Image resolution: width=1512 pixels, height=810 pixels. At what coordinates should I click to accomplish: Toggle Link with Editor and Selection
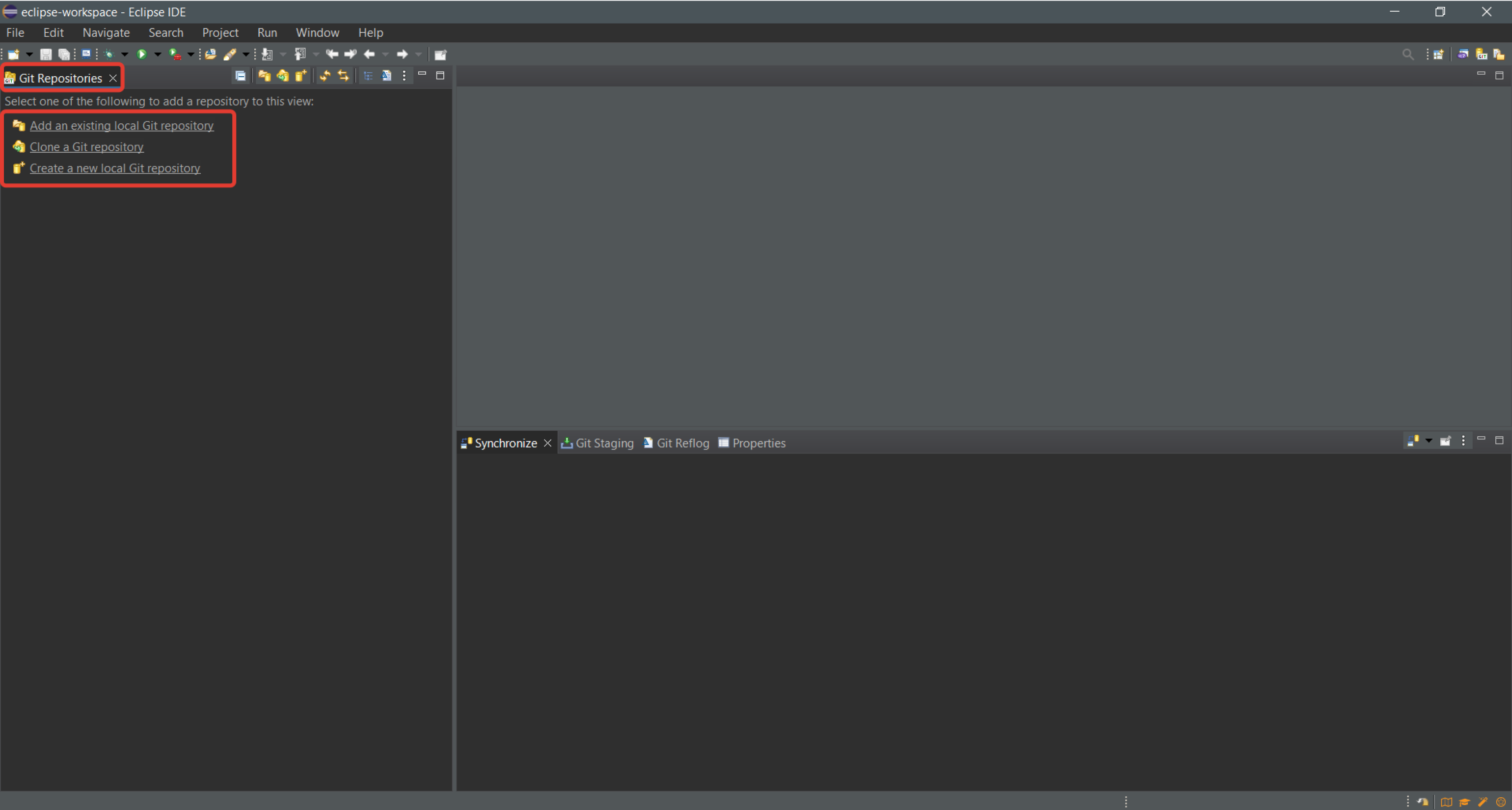[x=343, y=76]
